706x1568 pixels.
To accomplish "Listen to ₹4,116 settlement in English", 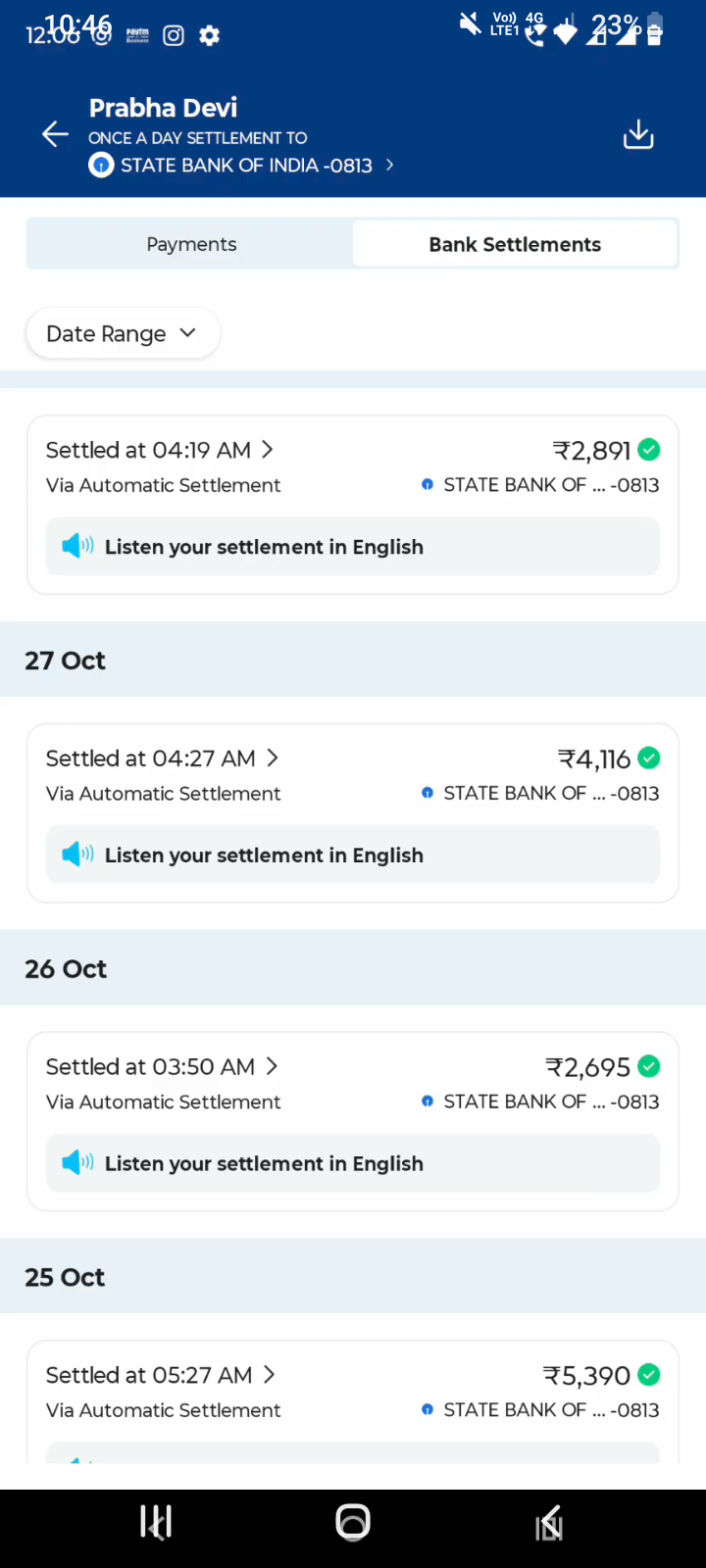I will point(264,856).
